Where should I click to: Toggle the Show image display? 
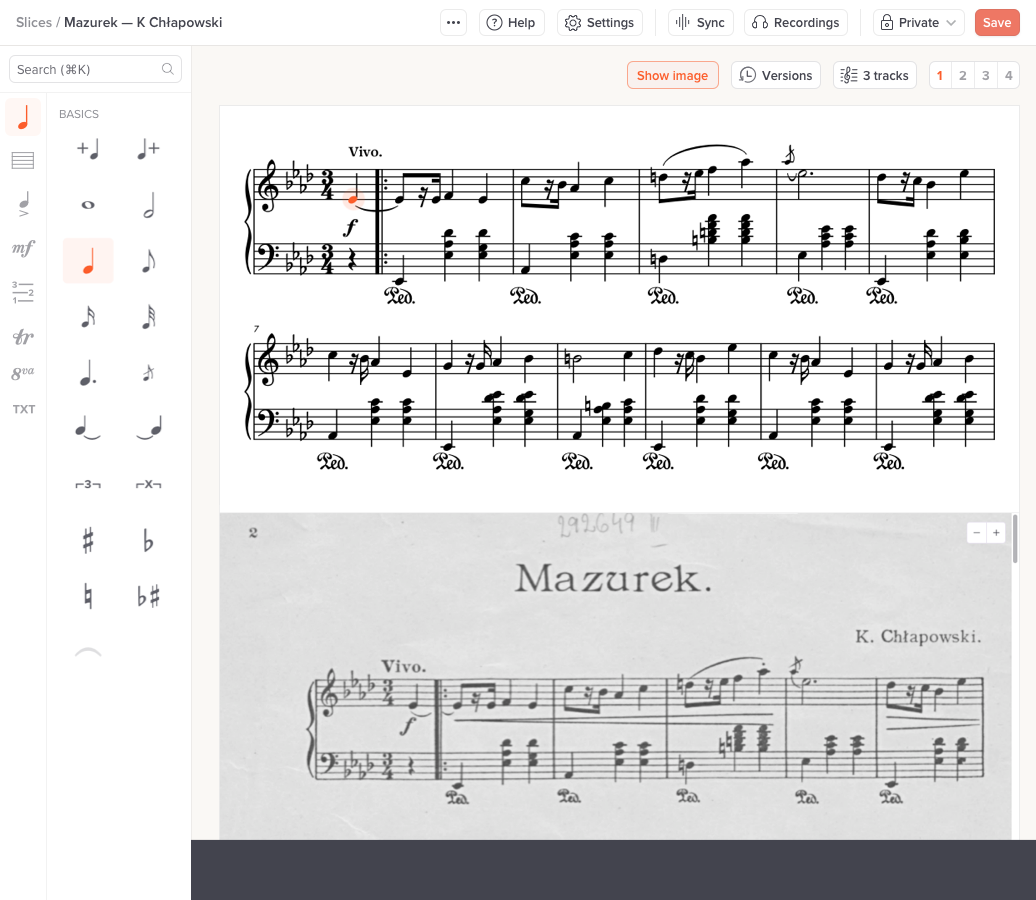tap(672, 74)
